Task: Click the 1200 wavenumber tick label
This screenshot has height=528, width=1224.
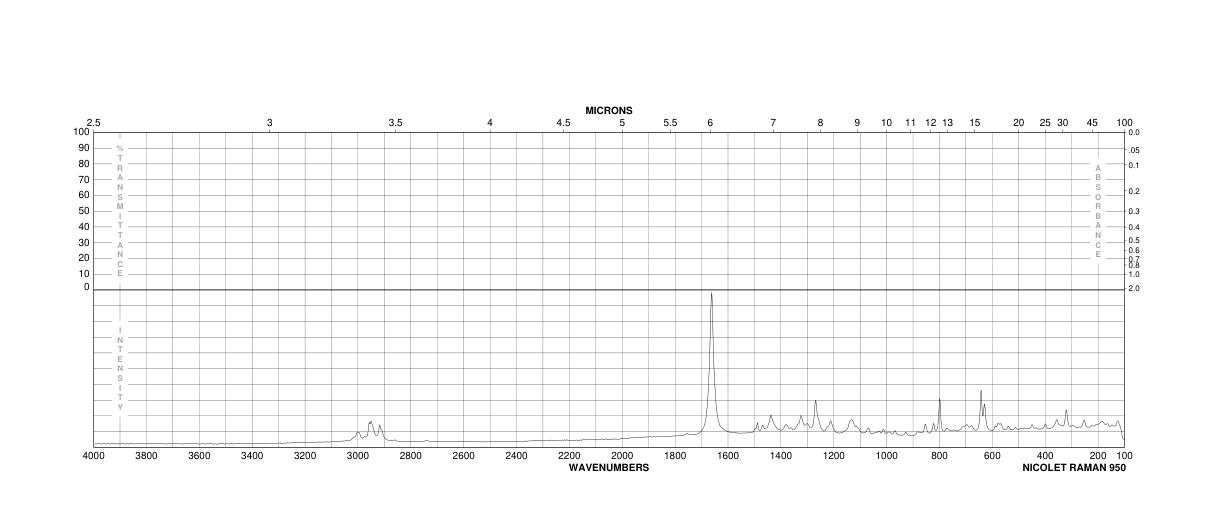Action: [834, 456]
